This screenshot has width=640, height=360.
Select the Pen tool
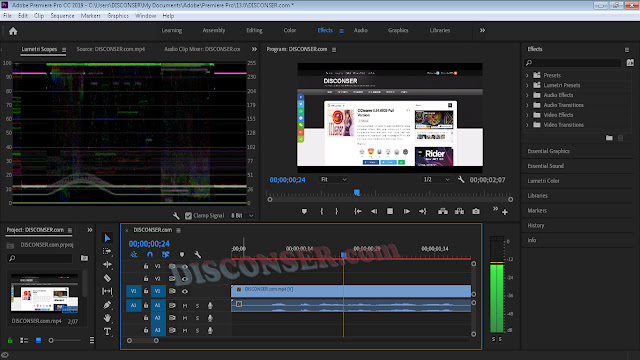tap(107, 304)
